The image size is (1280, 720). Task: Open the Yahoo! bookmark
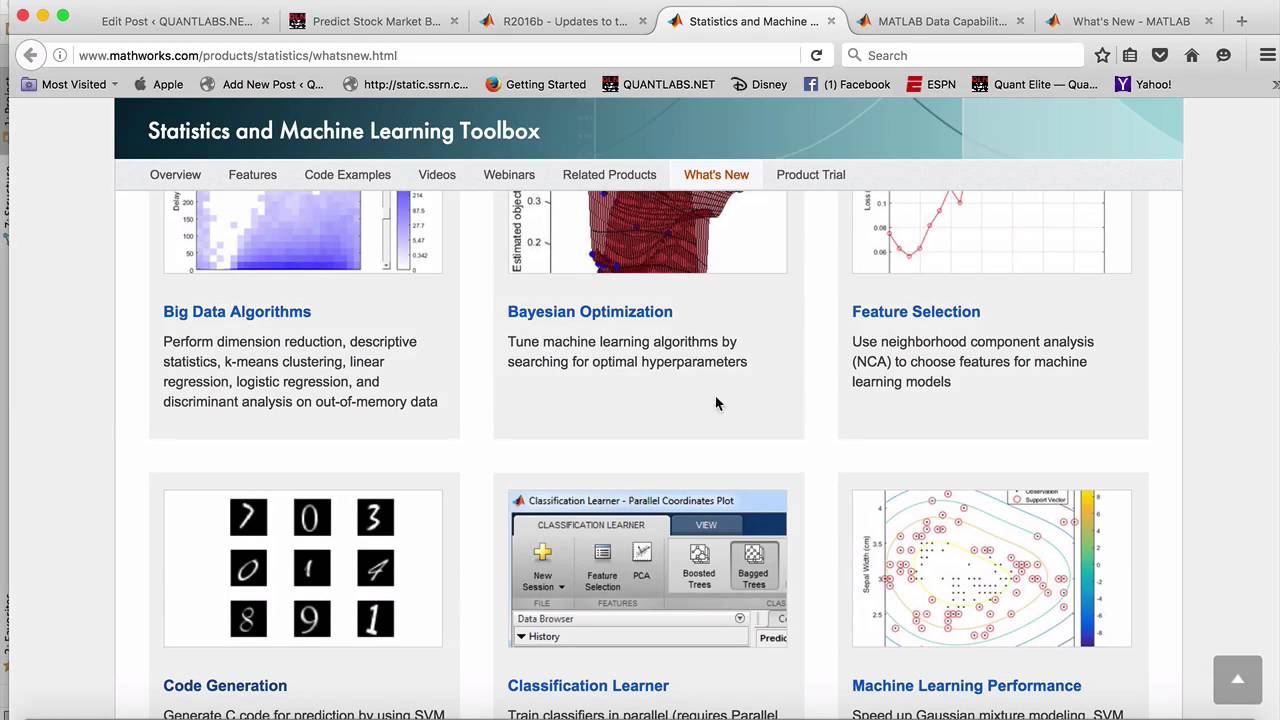click(1143, 85)
